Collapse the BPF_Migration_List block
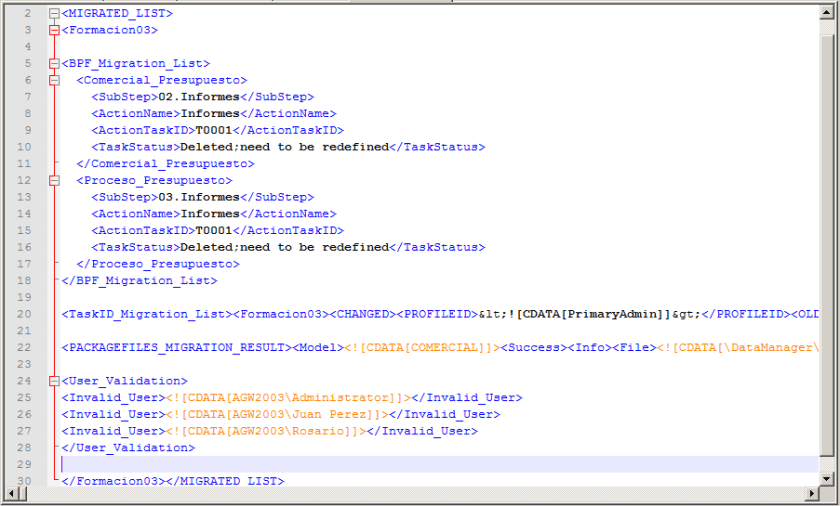The height and width of the screenshot is (506, 840). pos(54,64)
